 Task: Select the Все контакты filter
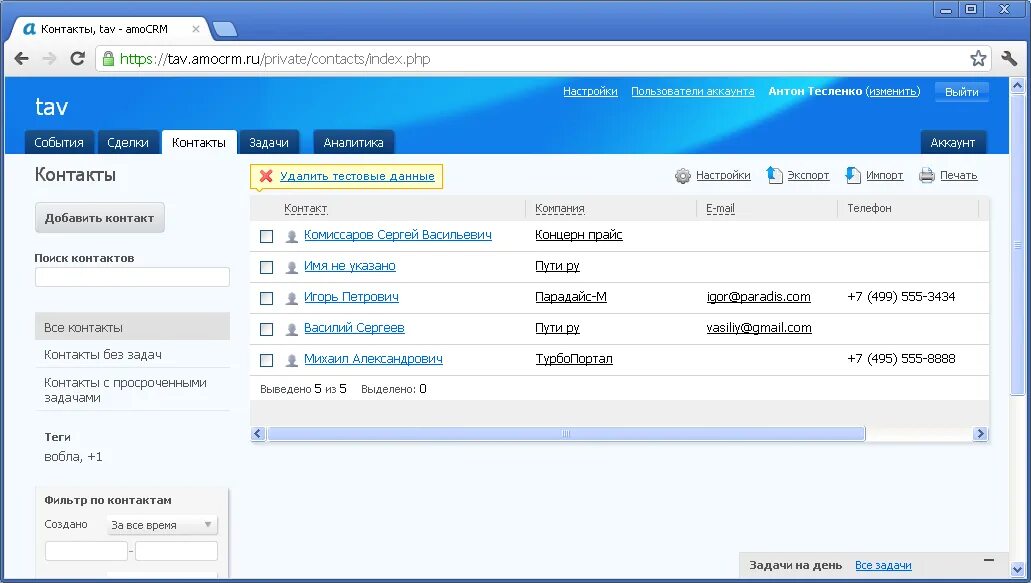pos(132,327)
